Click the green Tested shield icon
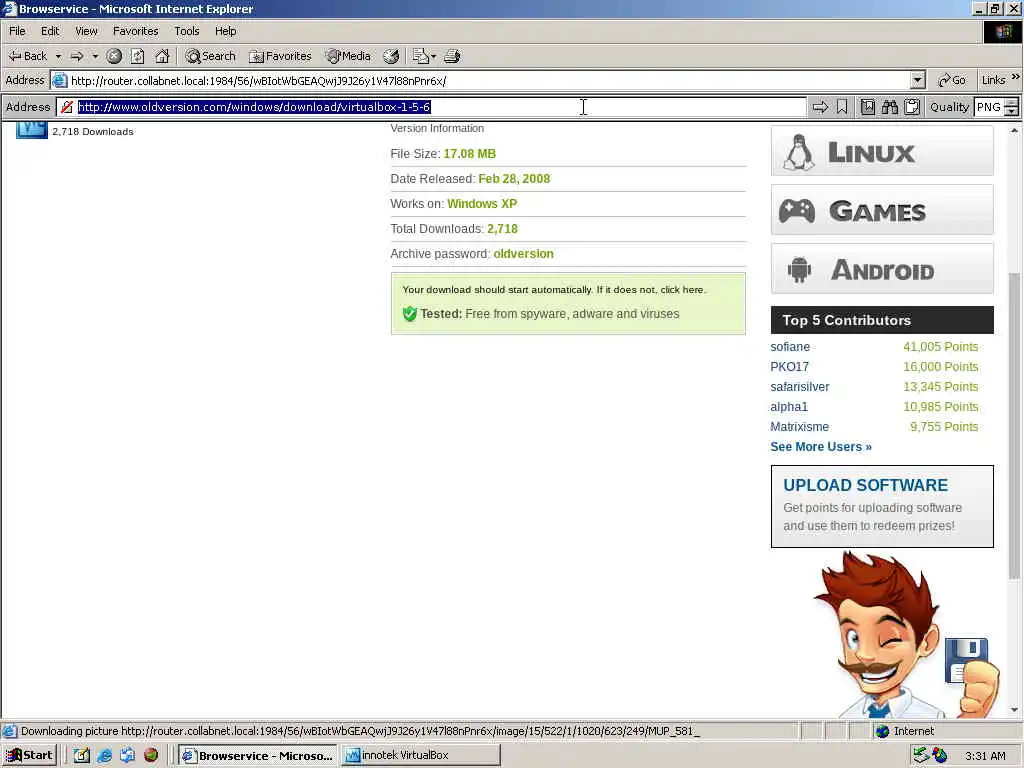The image size is (1024, 768). coord(409,314)
